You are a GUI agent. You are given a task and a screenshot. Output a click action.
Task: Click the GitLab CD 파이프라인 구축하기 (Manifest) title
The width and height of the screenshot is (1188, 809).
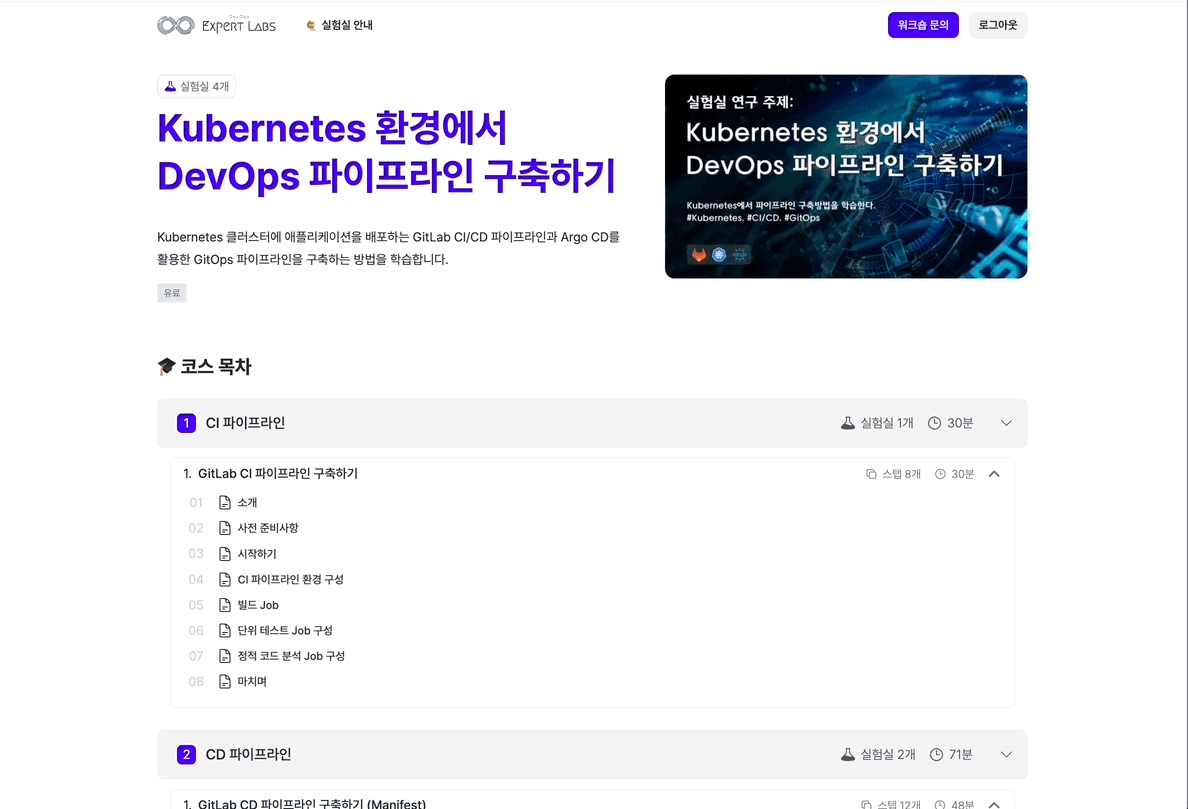point(305,804)
